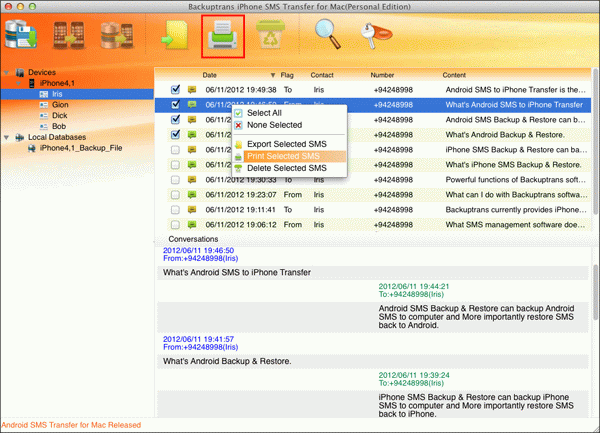This screenshot has width=600, height=433.
Task: Collapse the Local Databases tree node
Action: [x=7, y=137]
